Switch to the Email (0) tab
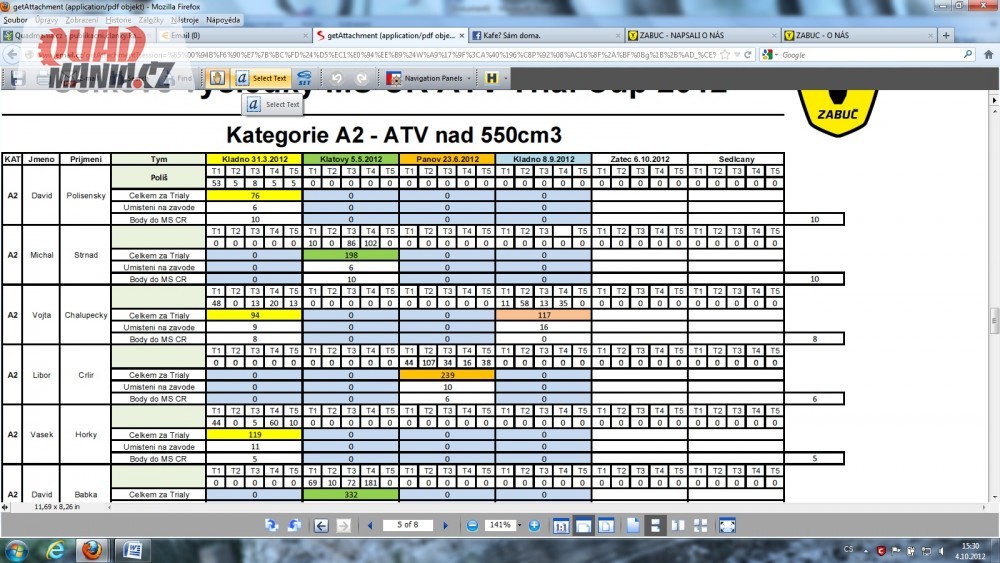Screen dimensions: 1000x563 tap(233, 36)
